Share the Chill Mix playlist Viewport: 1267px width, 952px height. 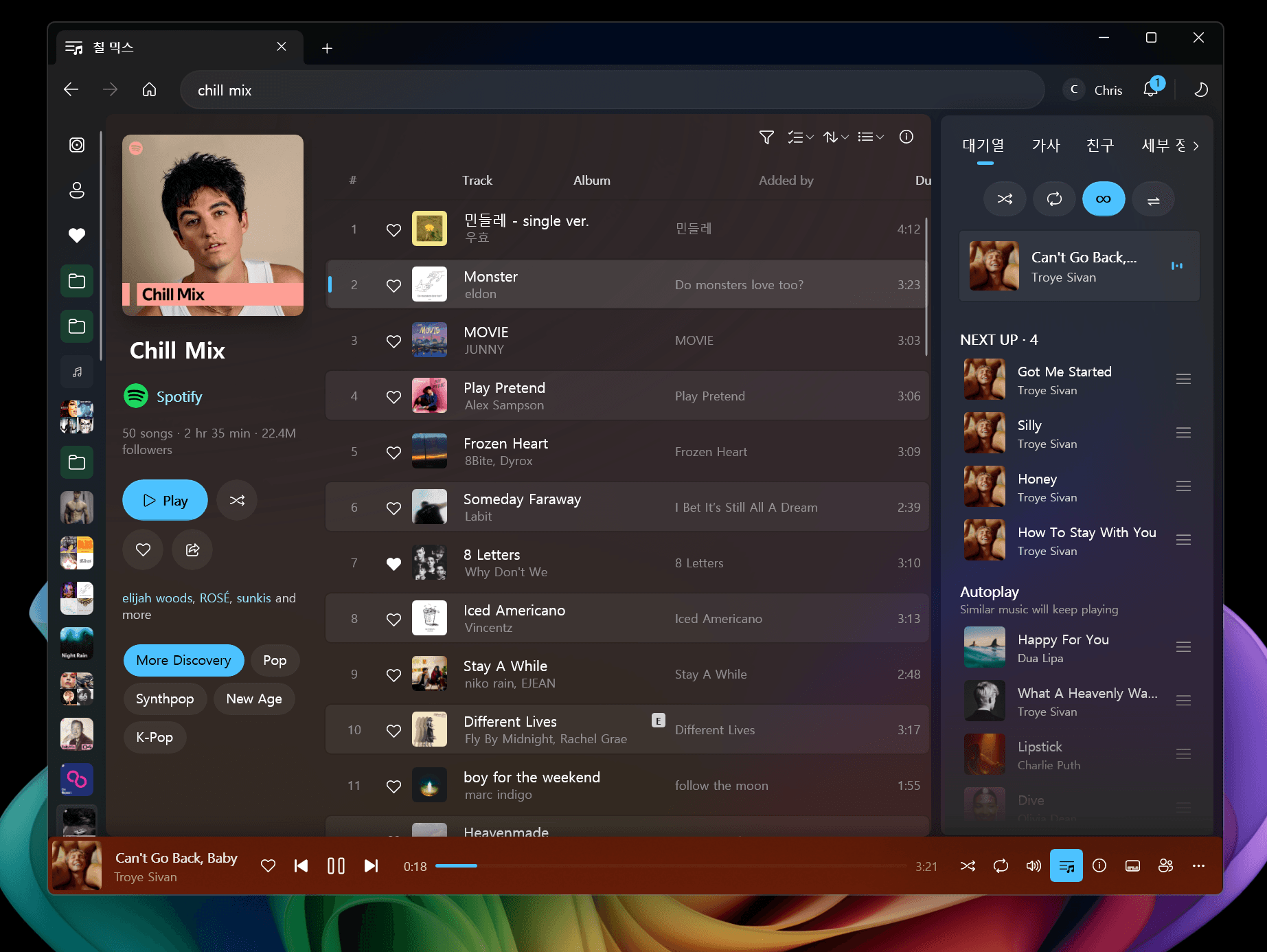pos(192,549)
